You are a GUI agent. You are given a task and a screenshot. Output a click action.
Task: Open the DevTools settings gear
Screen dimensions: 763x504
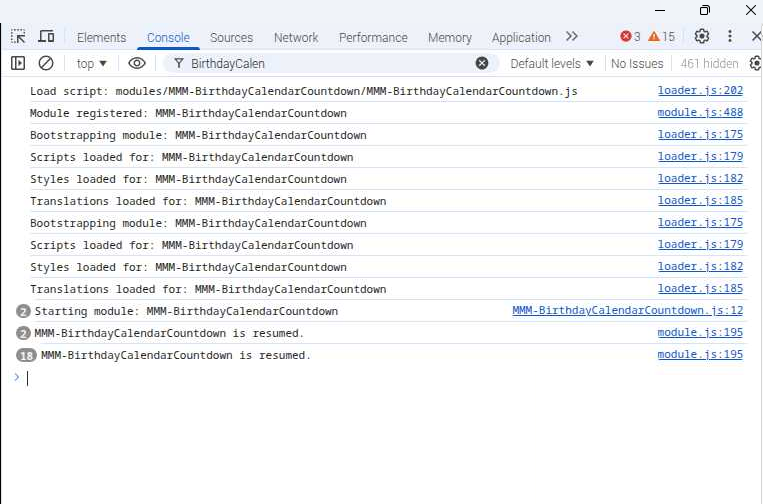coord(702,37)
